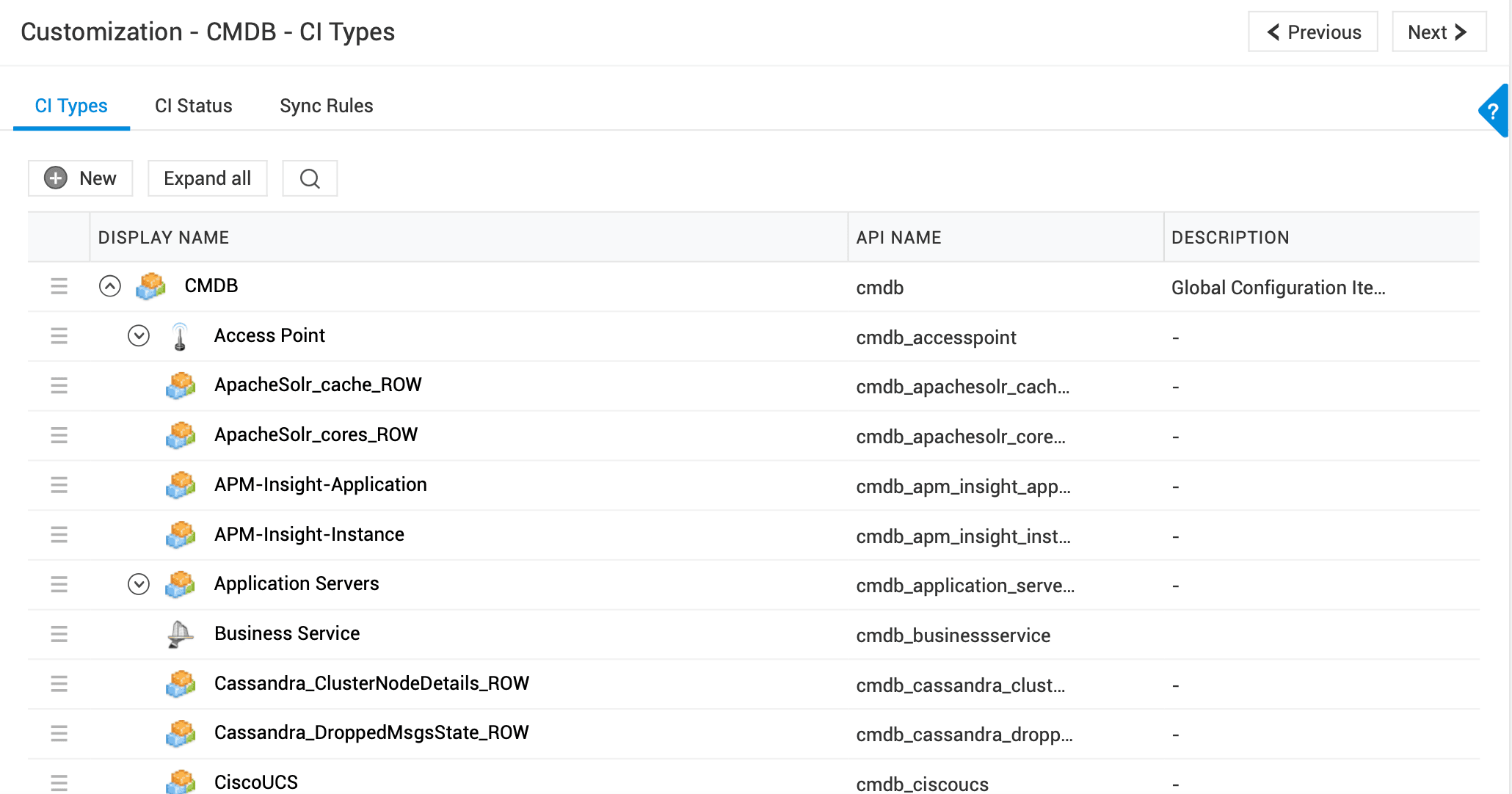The image size is (1512, 794).
Task: Open the Sync Rules tab
Action: (x=326, y=106)
